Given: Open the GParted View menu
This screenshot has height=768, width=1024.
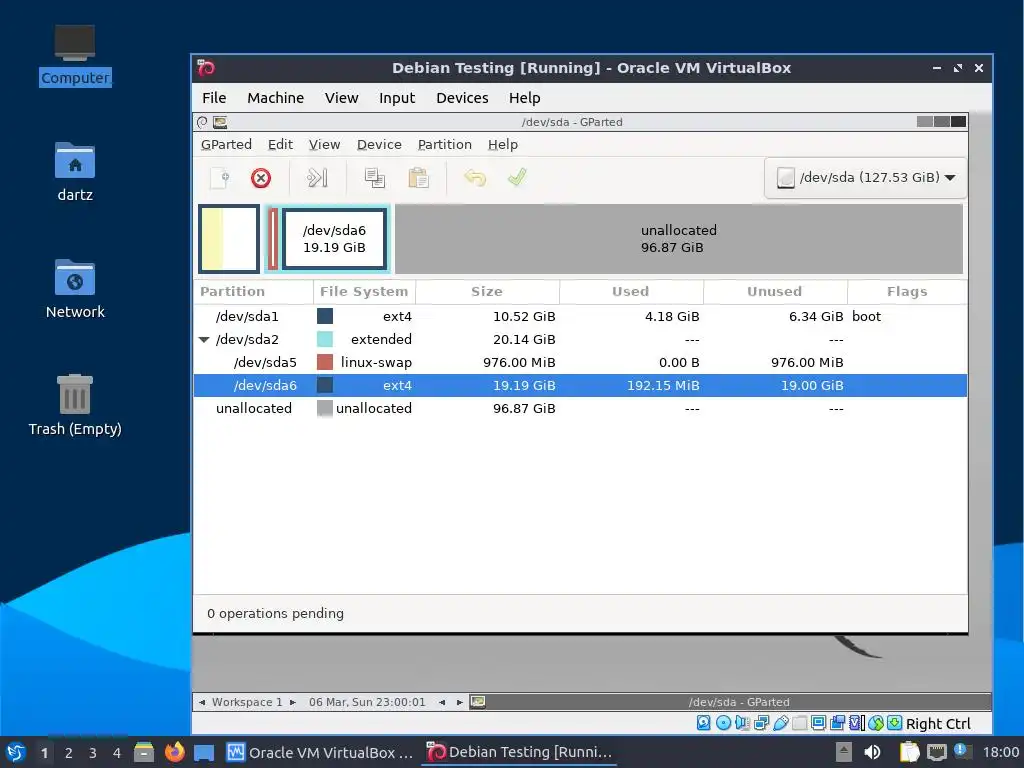Looking at the screenshot, I should click(x=324, y=144).
